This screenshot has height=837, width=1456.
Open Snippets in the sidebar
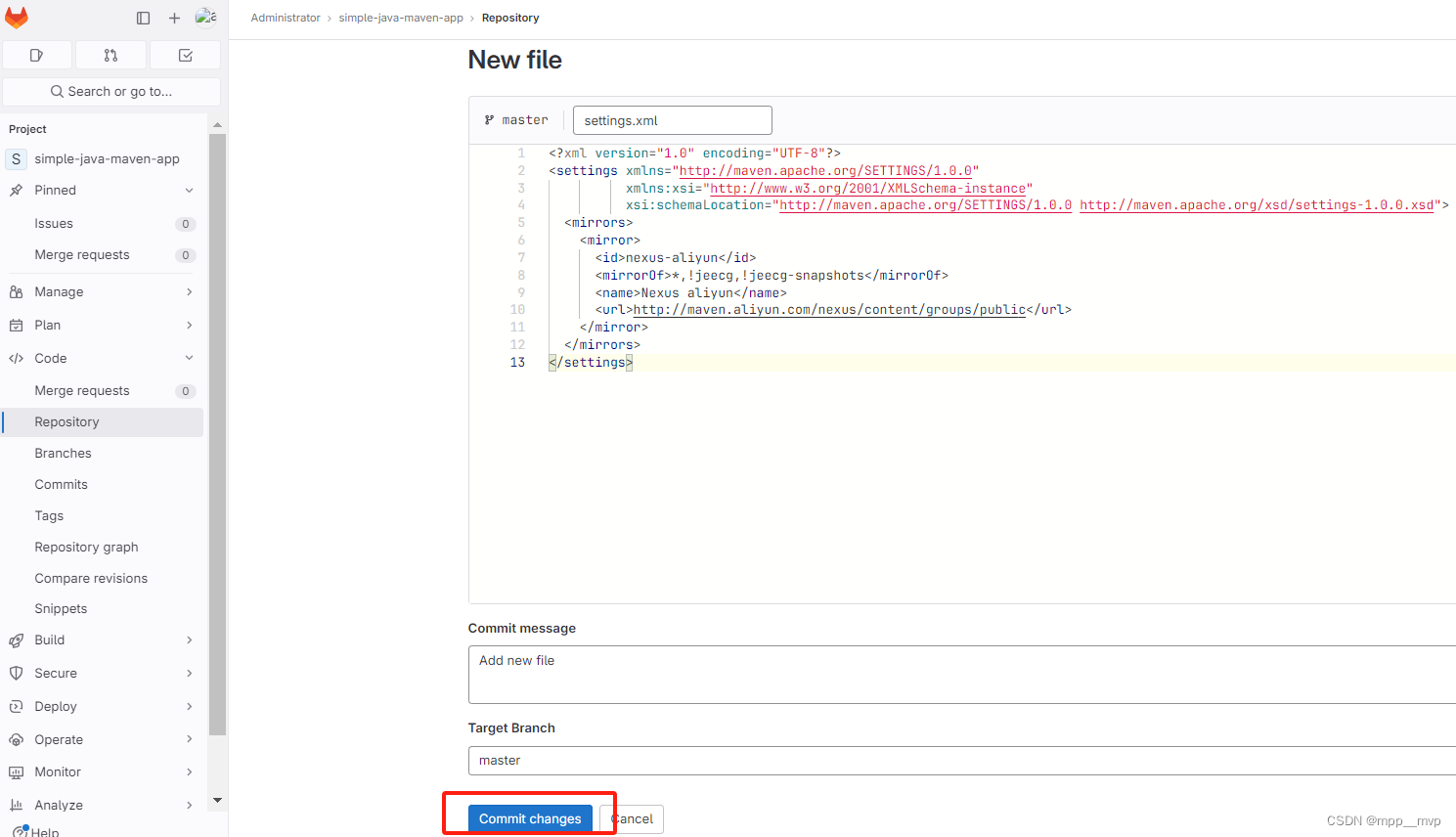pos(103,609)
